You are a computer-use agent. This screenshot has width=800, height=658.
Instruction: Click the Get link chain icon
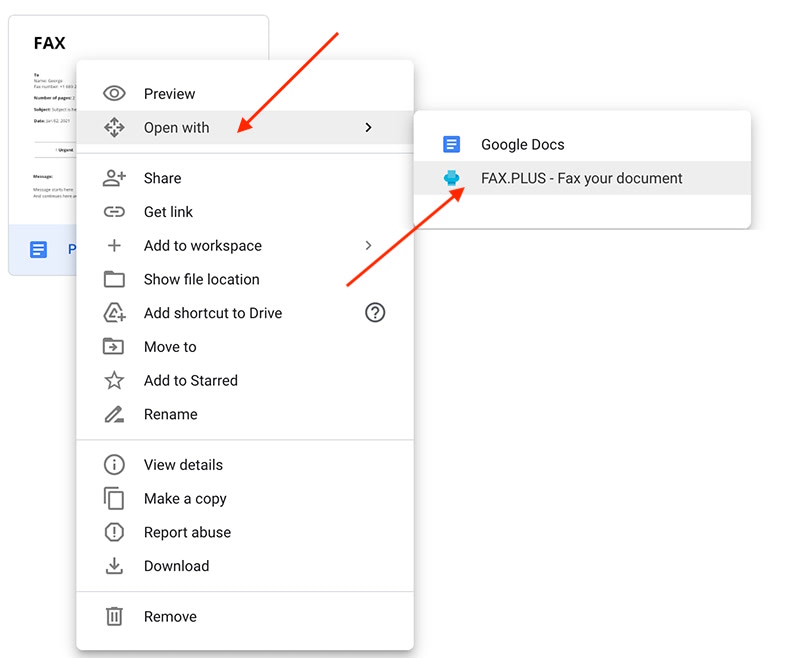[x=114, y=212]
